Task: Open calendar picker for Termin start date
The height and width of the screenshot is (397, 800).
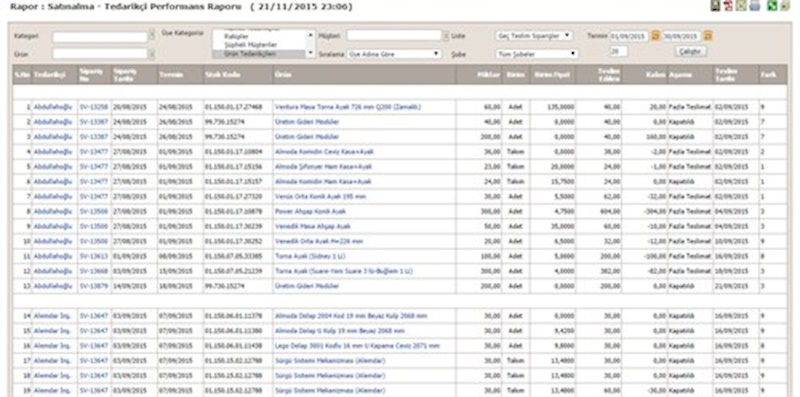Action: (x=656, y=36)
